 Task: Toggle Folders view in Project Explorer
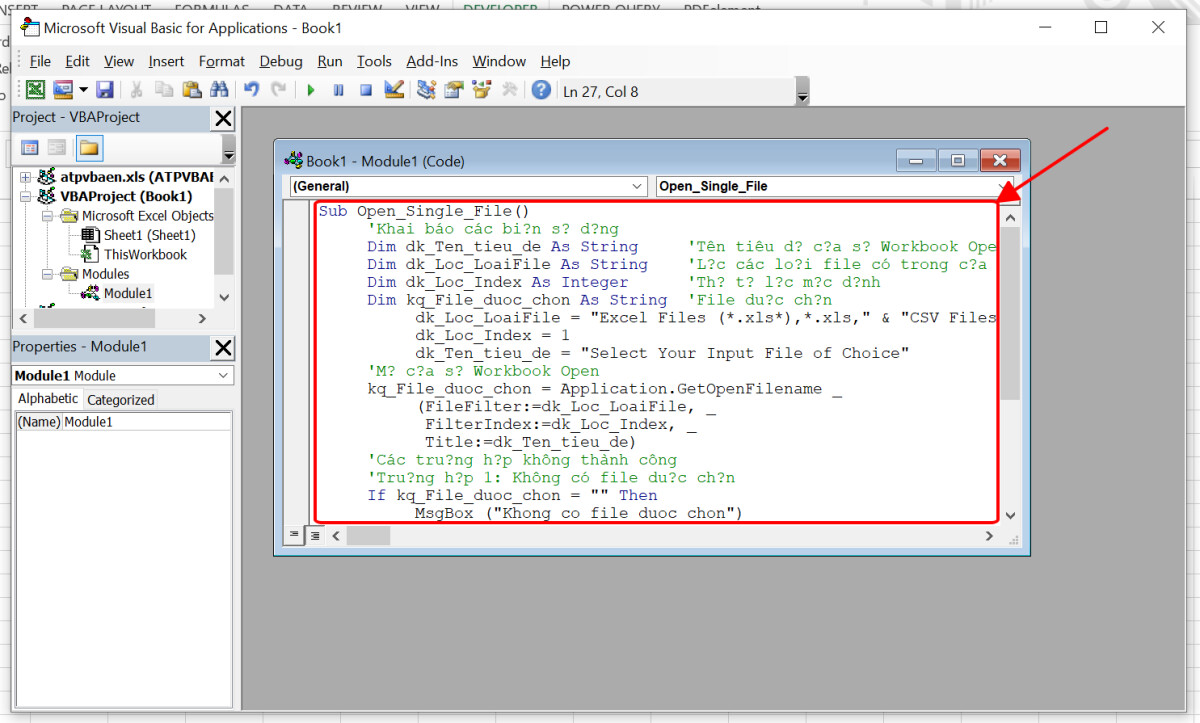[x=90, y=148]
